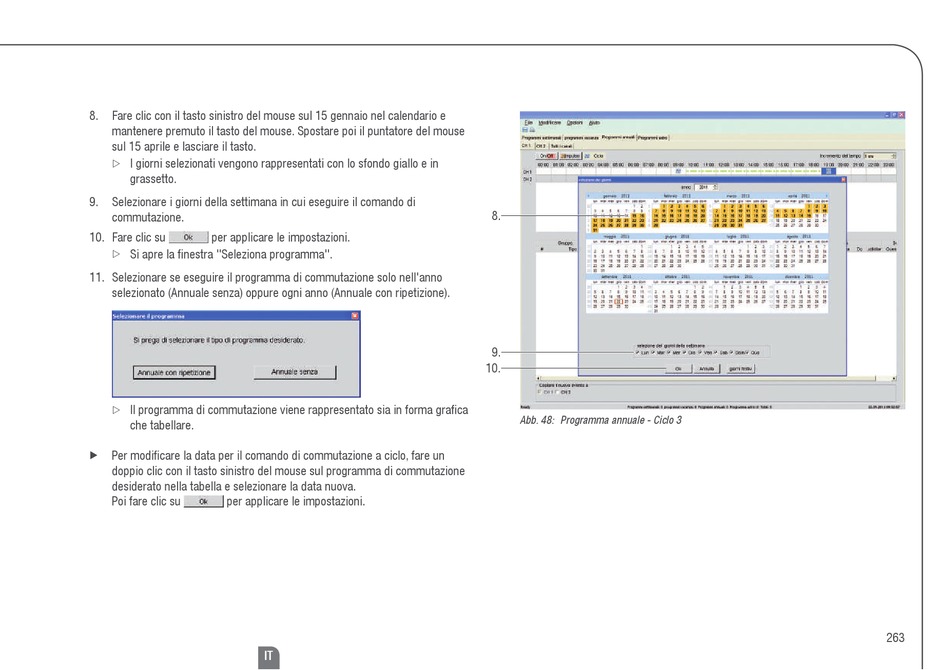Tick CH 1 under Copiare il nuovo evento
Viewport: 950px width, 670px height.
tap(540, 392)
